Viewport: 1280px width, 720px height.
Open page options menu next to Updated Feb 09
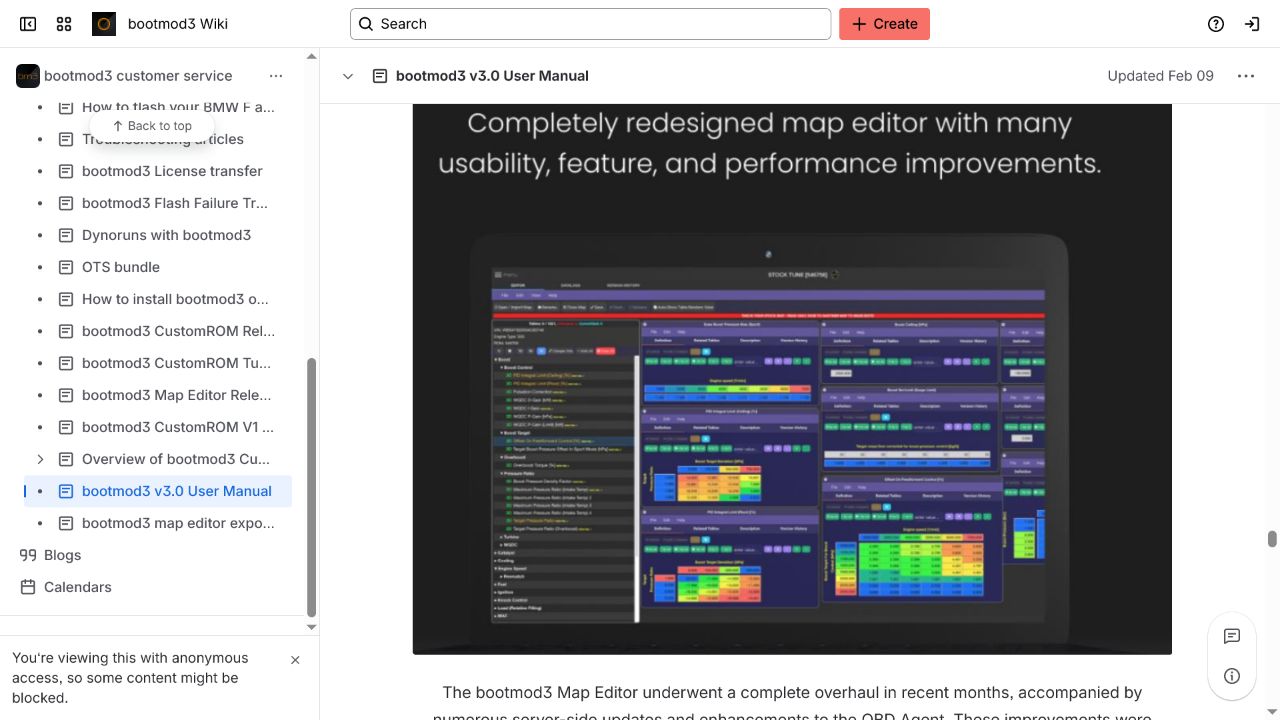[x=1246, y=76]
